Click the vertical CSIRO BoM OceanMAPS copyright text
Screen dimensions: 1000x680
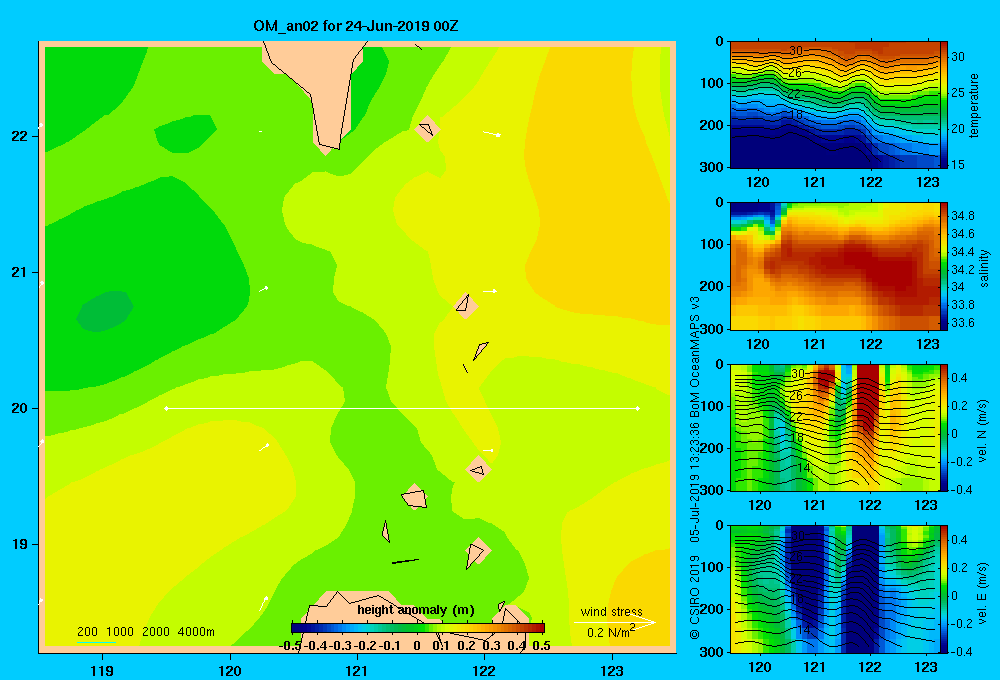point(695,468)
